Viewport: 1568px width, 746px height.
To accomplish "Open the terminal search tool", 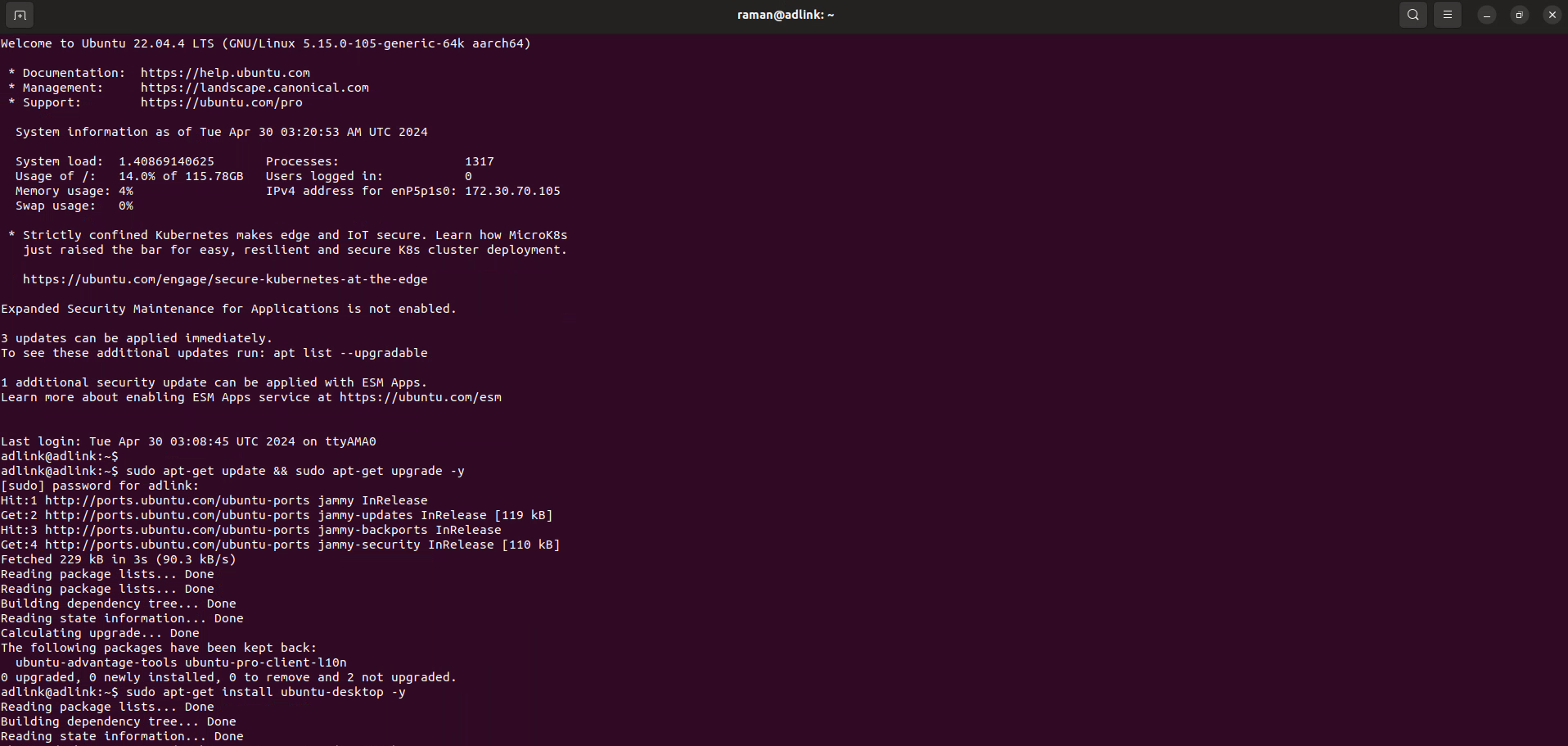I will [1413, 15].
